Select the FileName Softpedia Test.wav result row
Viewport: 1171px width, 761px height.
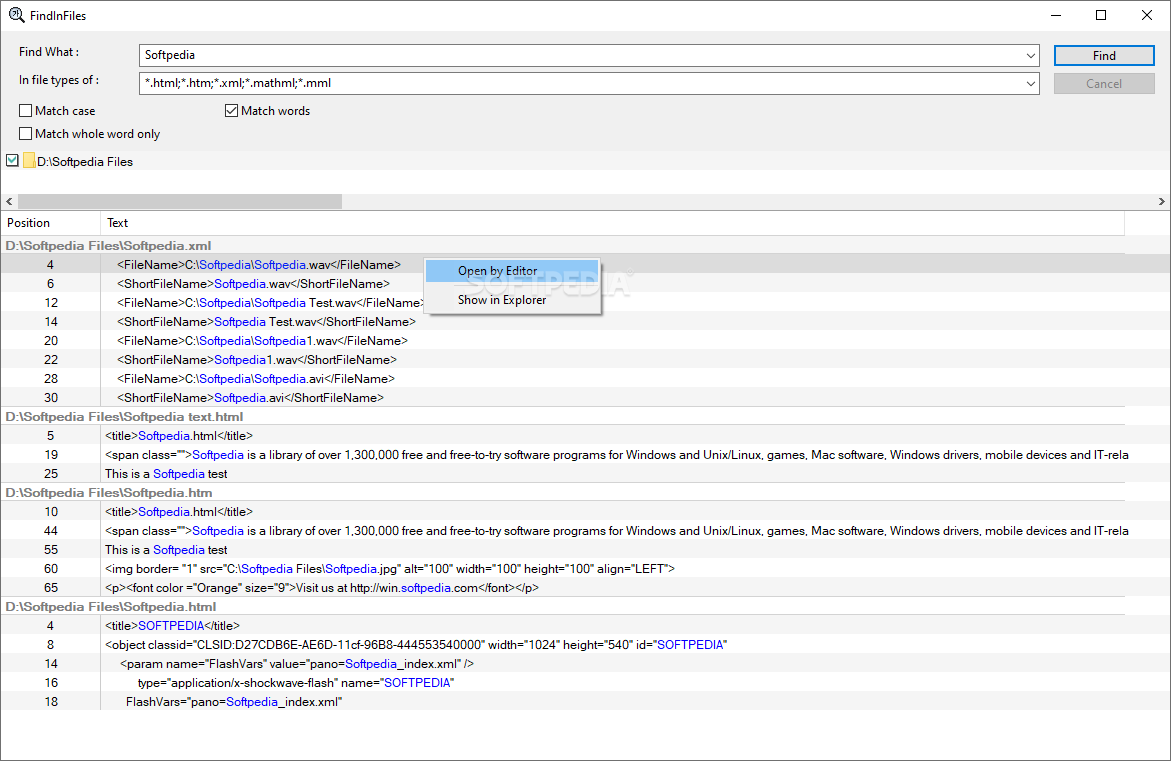586,302
